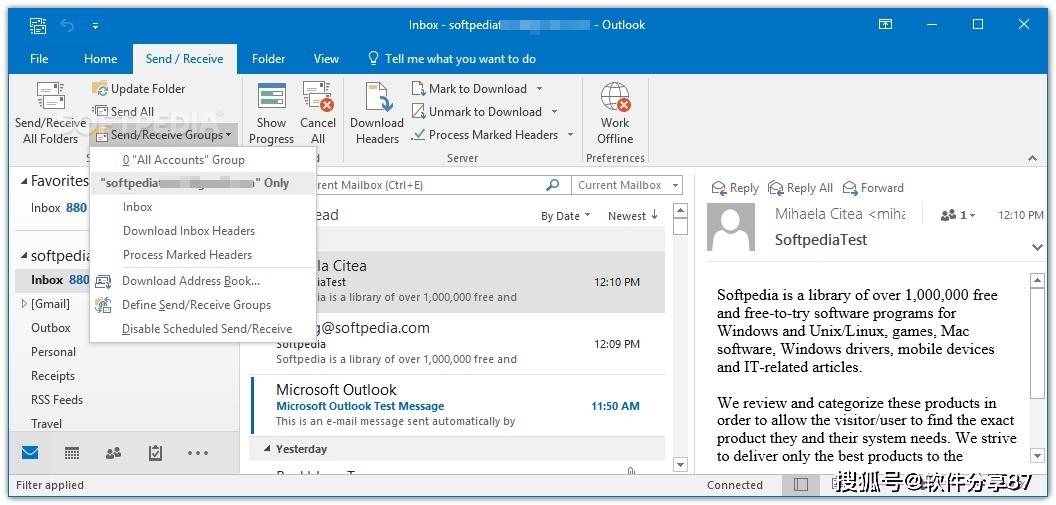The height and width of the screenshot is (505, 1056).
Task: Open the Personal folder
Action: 53,351
